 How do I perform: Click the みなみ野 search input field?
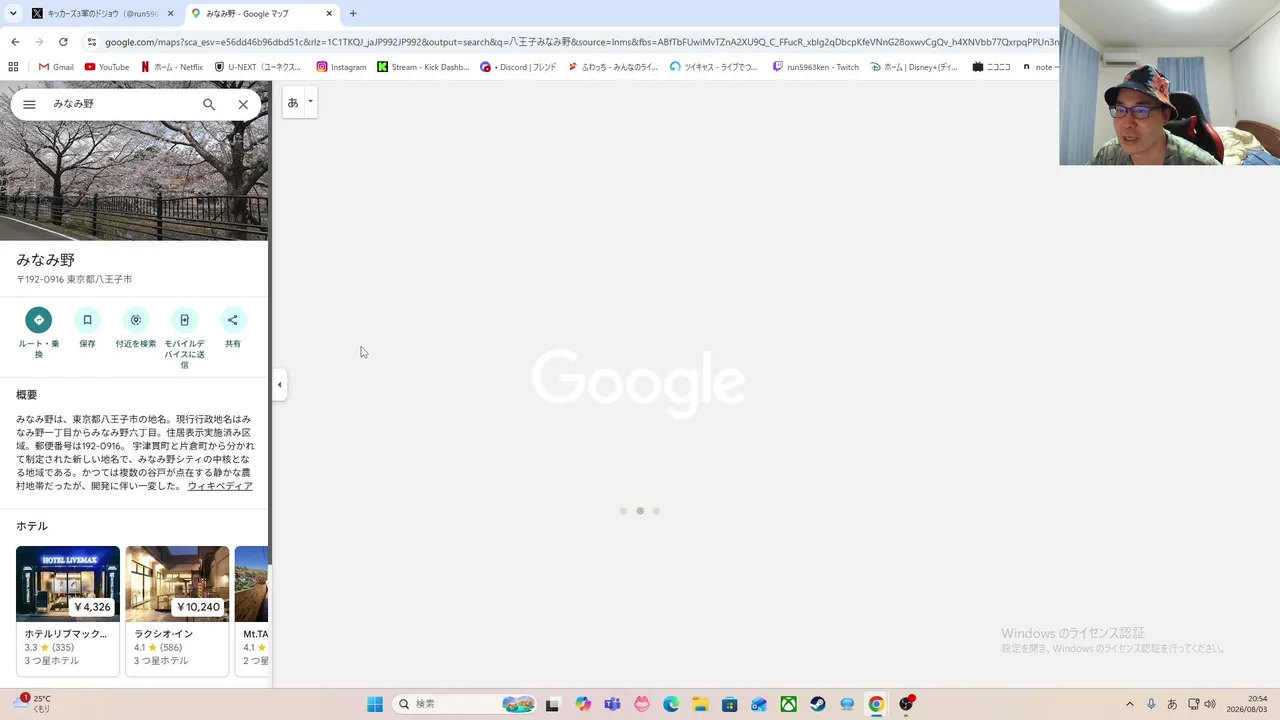coord(120,104)
